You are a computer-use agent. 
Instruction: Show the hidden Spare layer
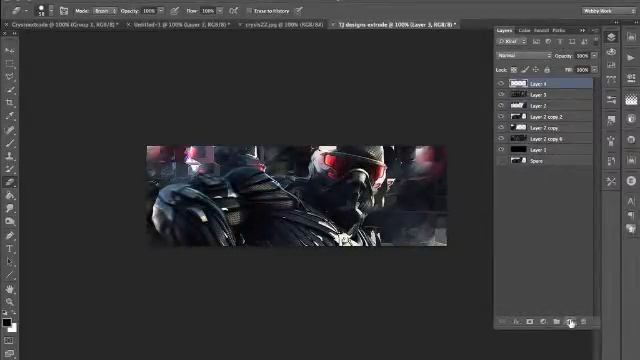501,161
